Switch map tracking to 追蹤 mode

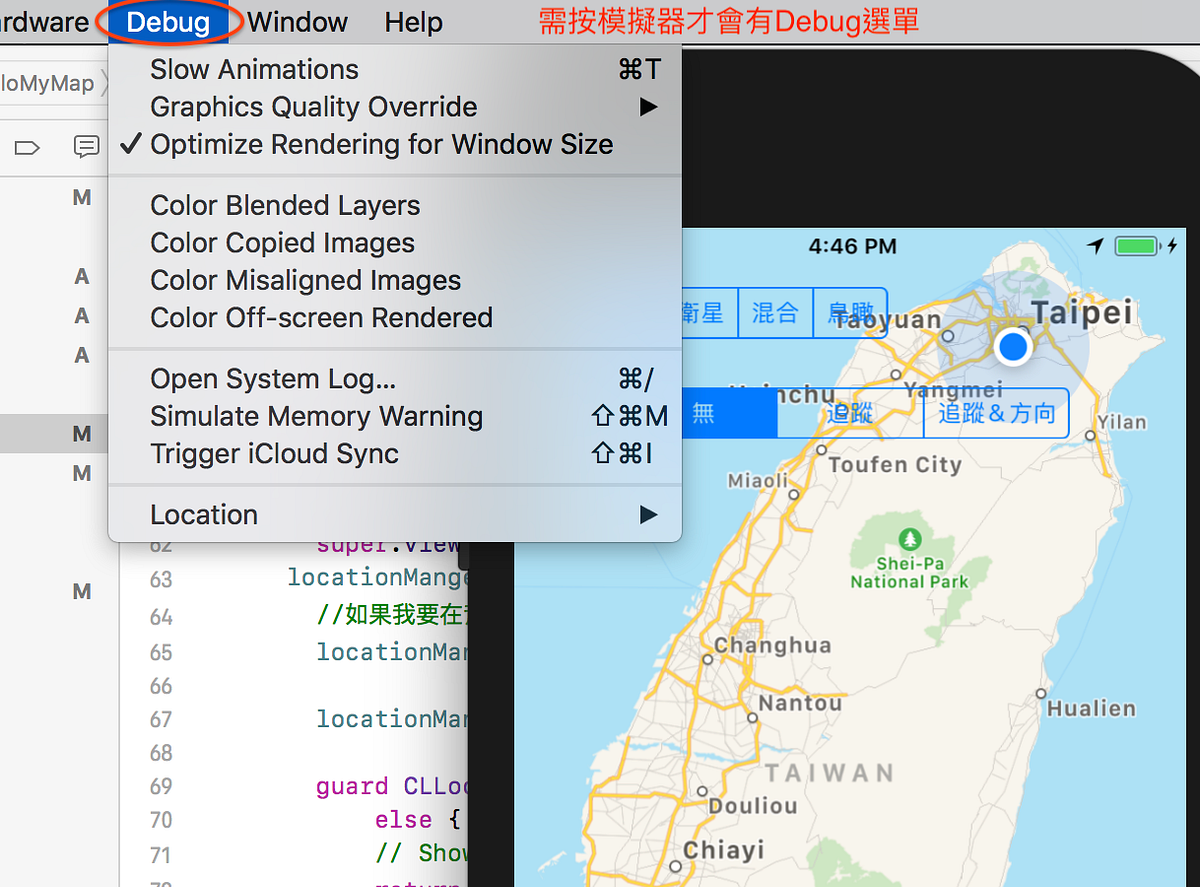coord(849,412)
